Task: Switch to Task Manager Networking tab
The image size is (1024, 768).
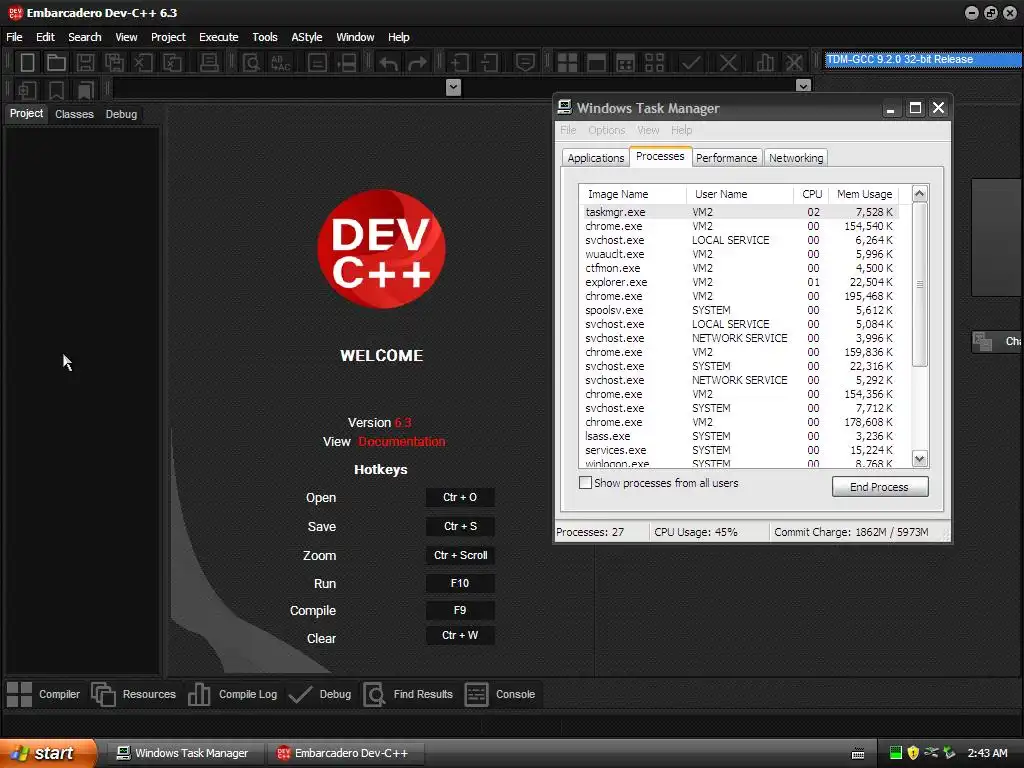Action: 796,158
